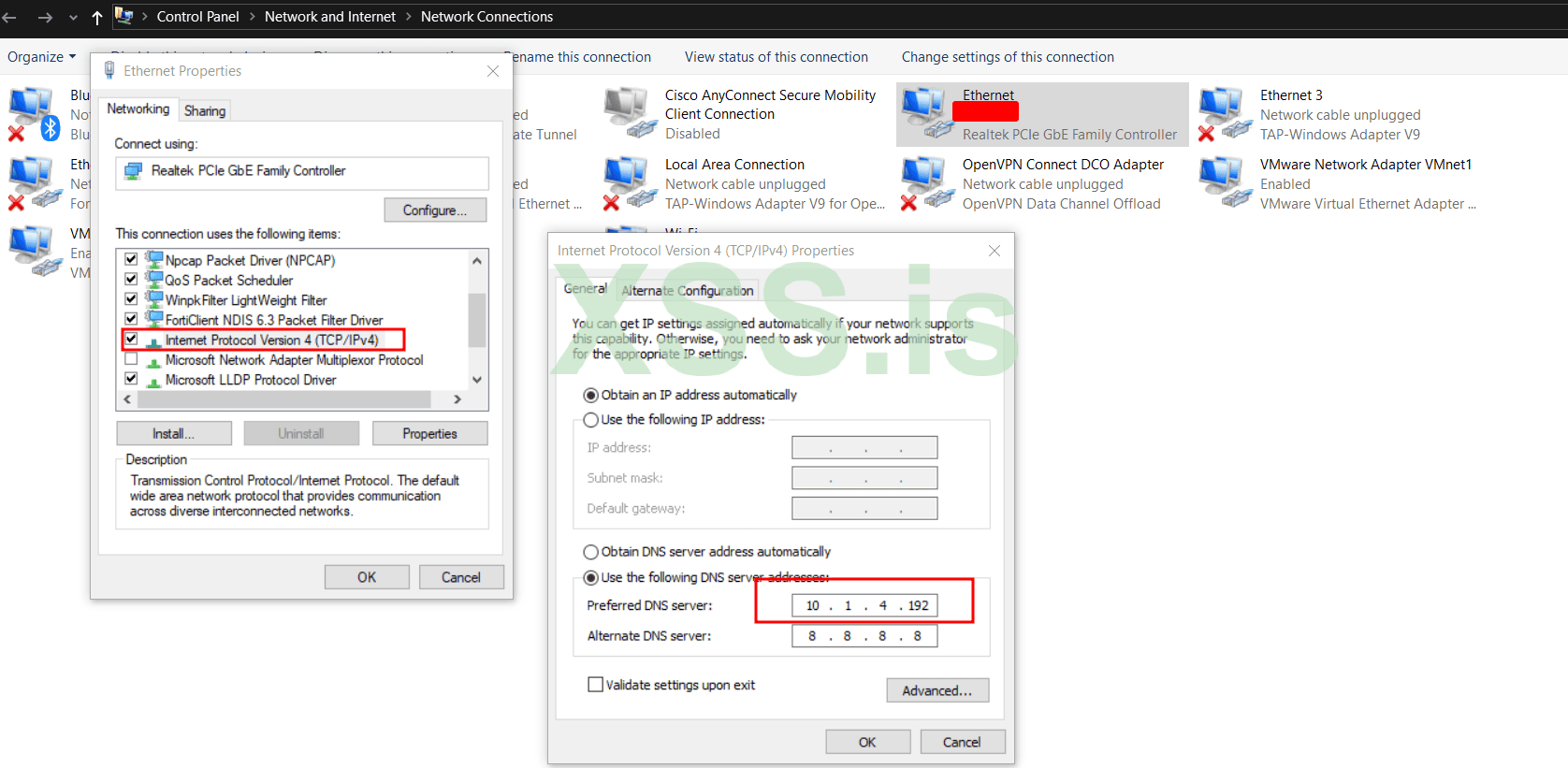Uncheck the QoS Packet Scheduler checkbox
The image size is (1568, 768).
point(131,279)
